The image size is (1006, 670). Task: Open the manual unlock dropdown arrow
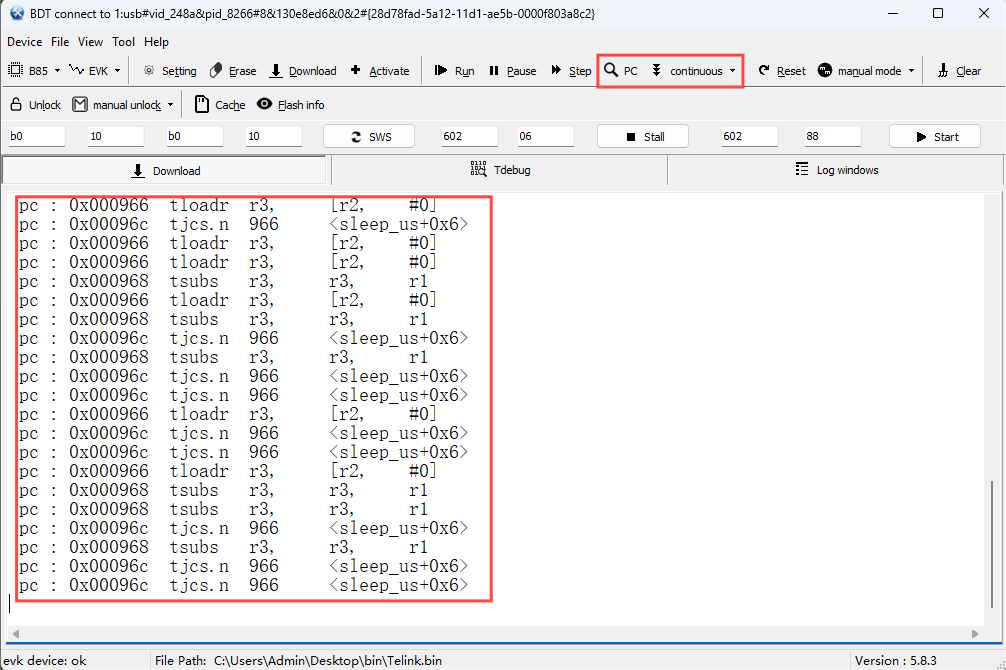[x=171, y=105]
